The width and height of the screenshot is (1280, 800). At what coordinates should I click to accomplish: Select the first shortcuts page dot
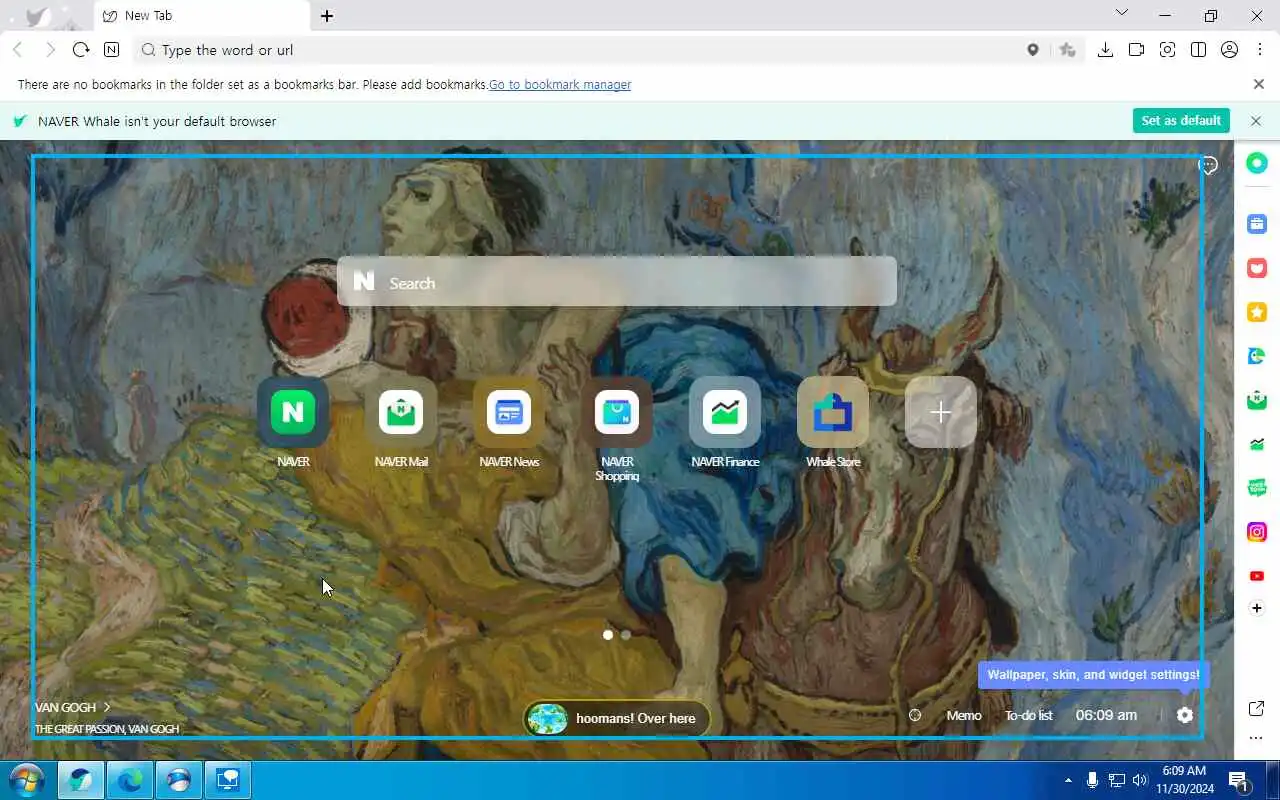pos(608,634)
